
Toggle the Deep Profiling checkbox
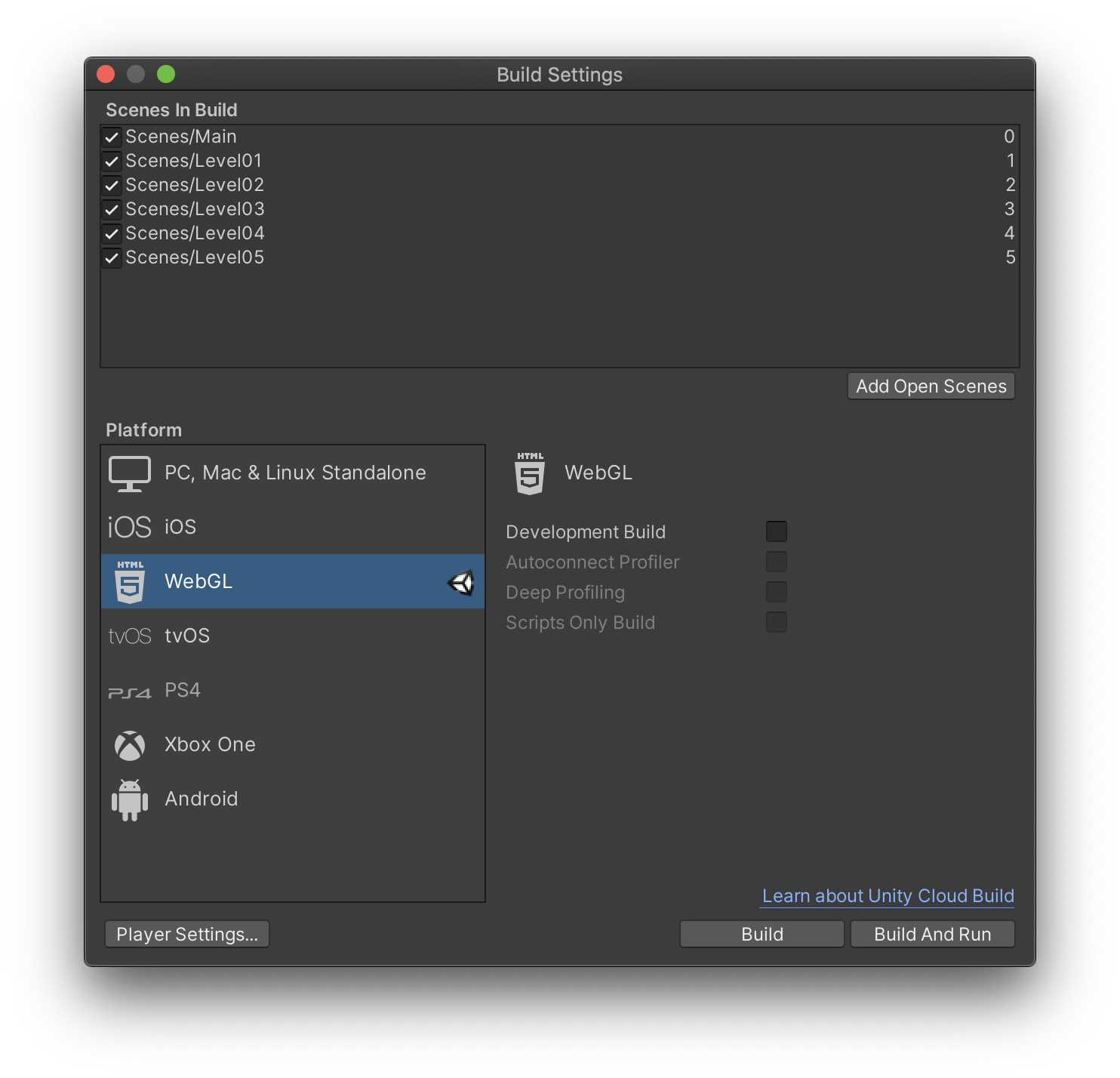(x=777, y=592)
